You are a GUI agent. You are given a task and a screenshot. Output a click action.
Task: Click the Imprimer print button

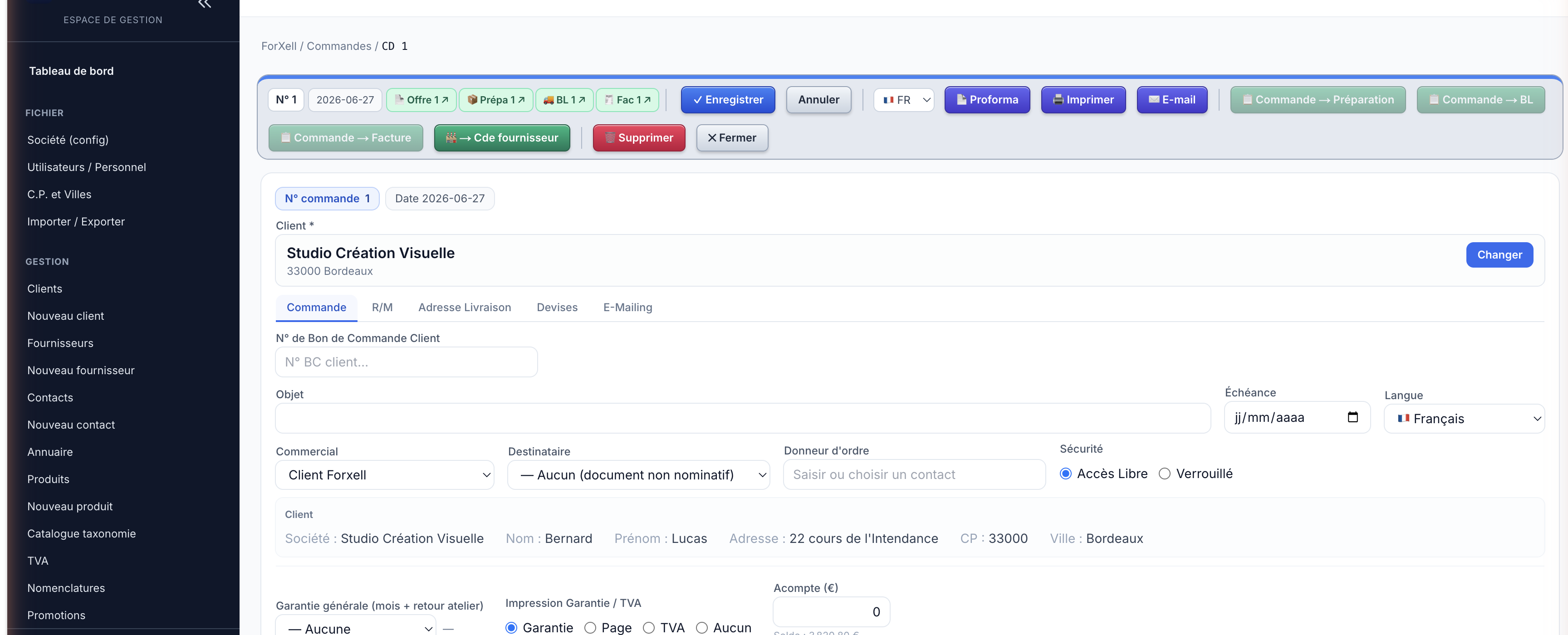tap(1083, 100)
